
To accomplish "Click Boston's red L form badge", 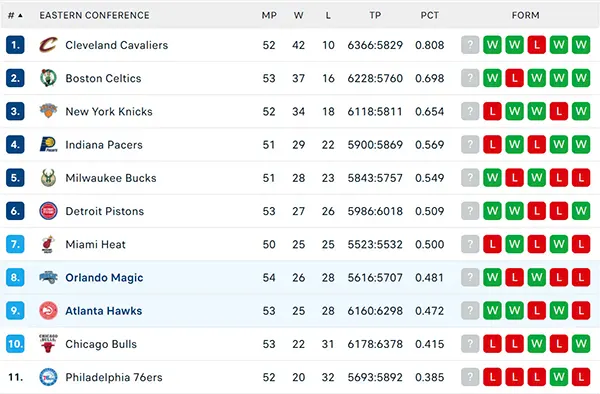I will [x=514, y=78].
